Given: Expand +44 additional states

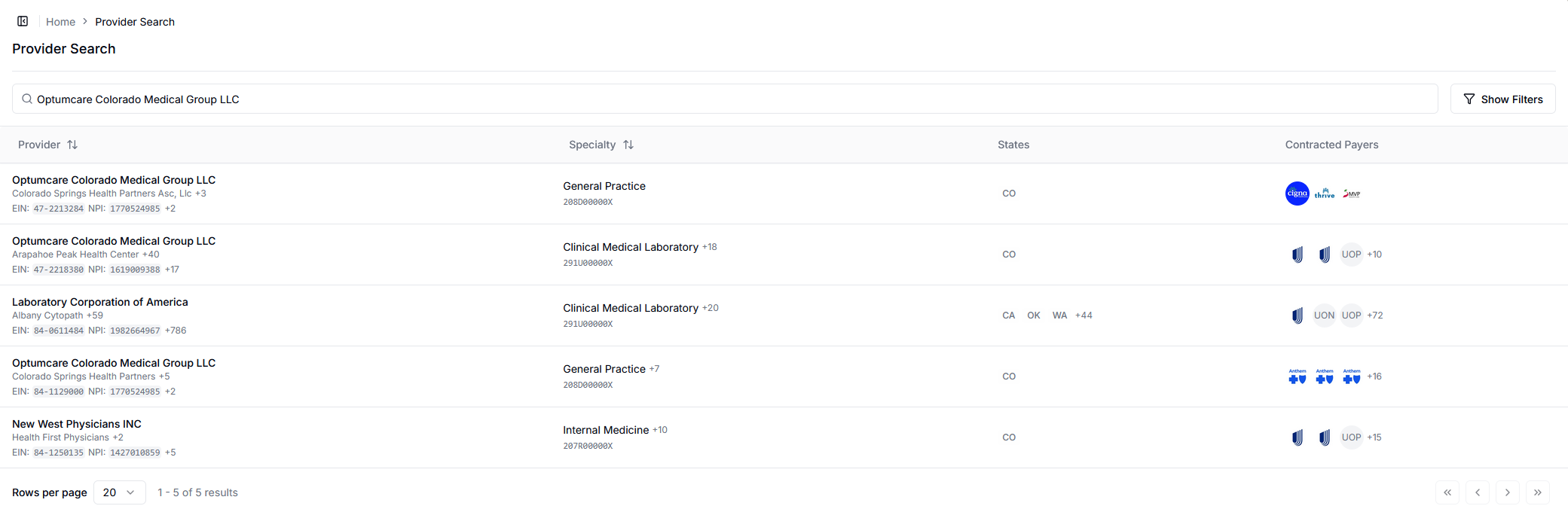Looking at the screenshot, I should click(1084, 315).
